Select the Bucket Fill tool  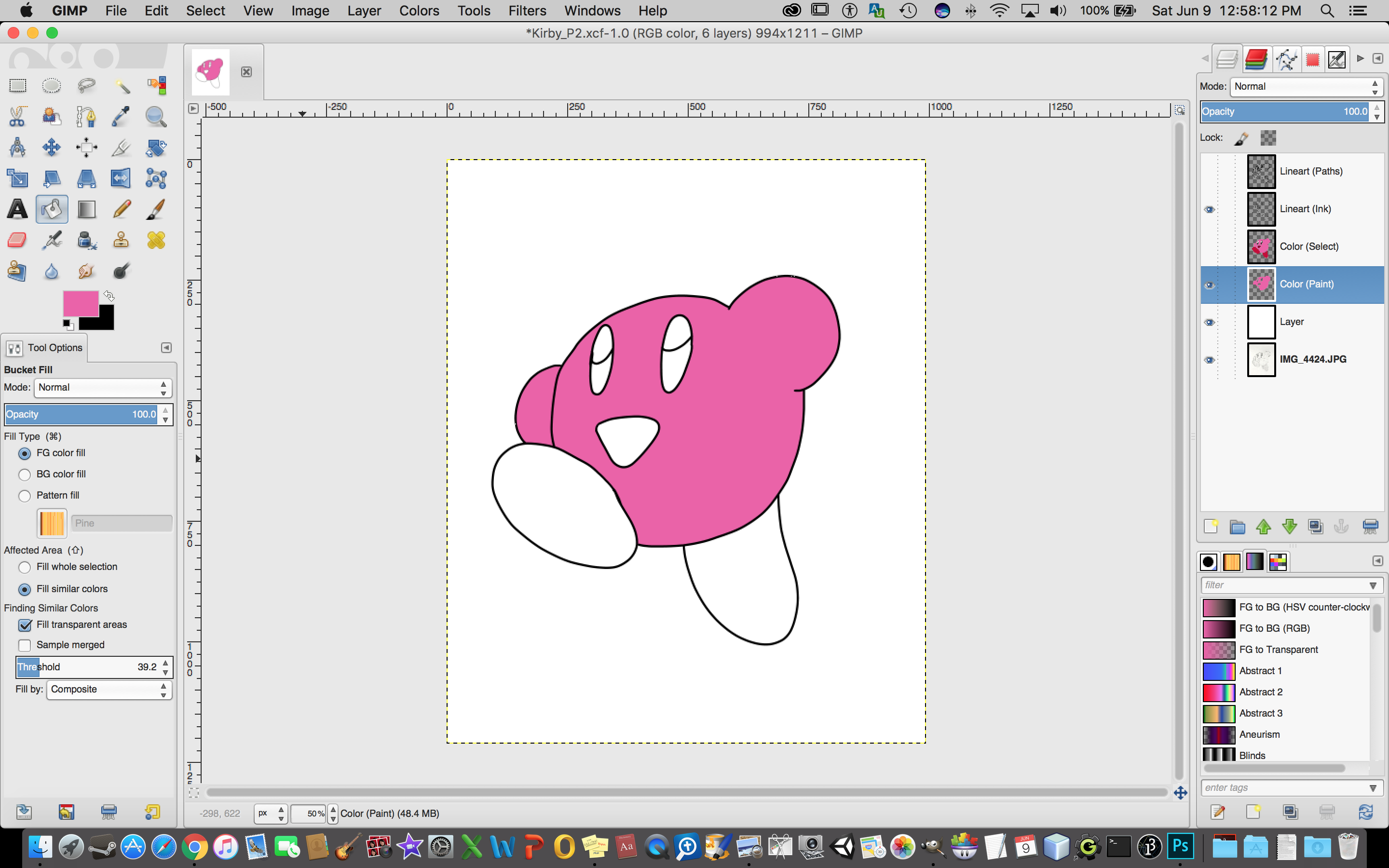point(52,209)
